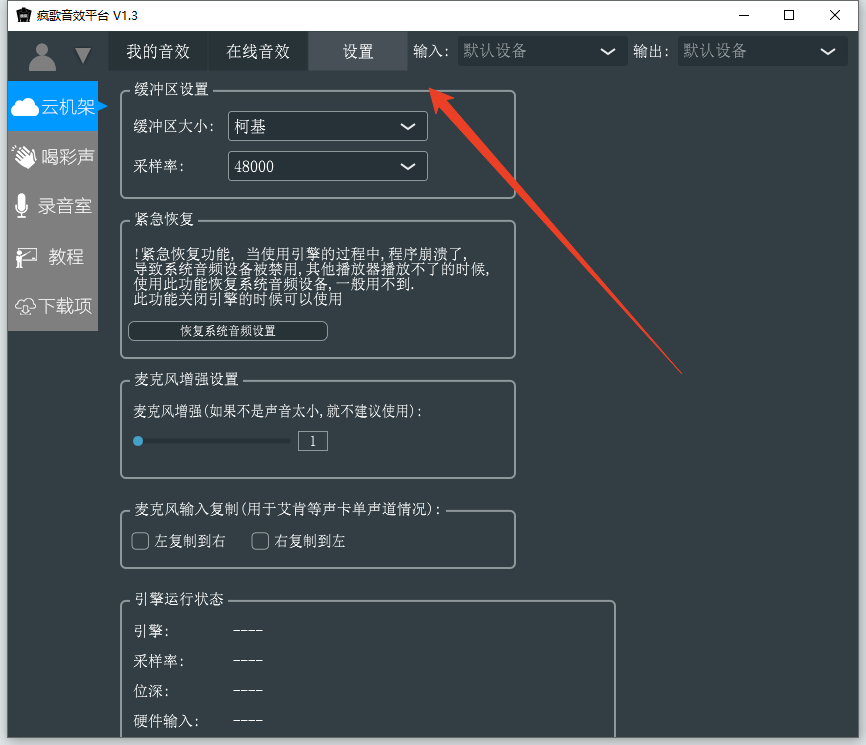The image size is (866, 745).
Task: Select the 设置 tab button
Action: [x=357, y=51]
